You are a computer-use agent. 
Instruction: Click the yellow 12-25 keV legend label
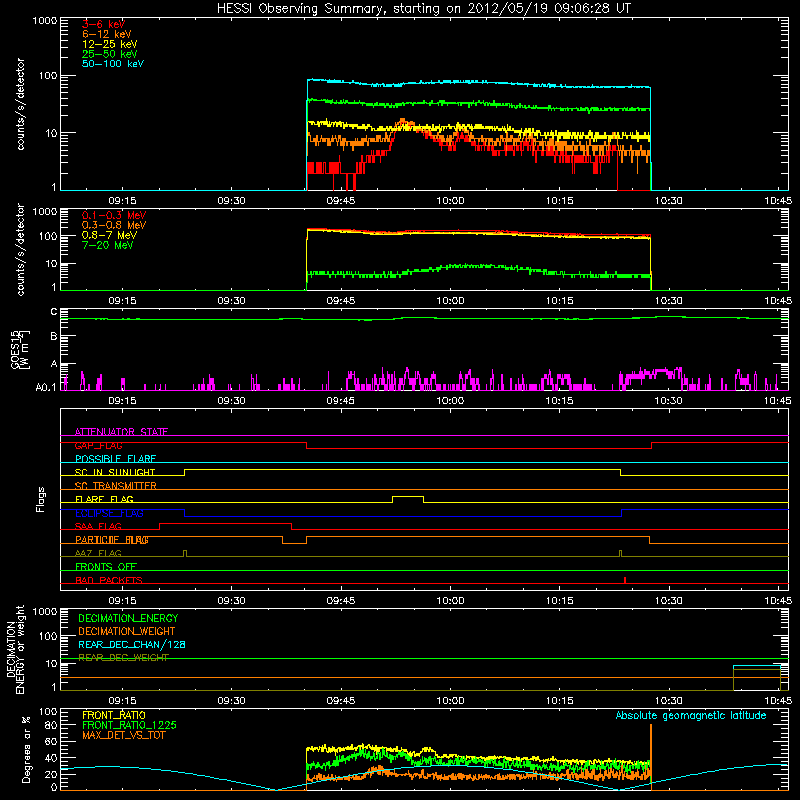click(x=110, y=44)
